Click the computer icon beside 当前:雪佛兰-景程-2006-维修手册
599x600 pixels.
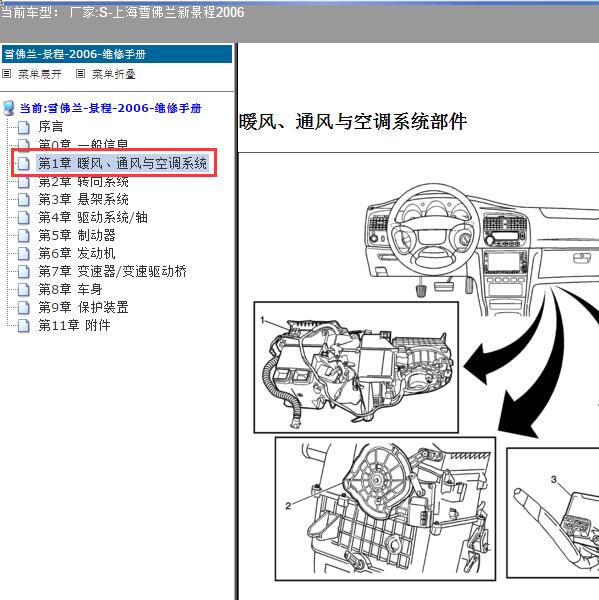tap(8, 108)
